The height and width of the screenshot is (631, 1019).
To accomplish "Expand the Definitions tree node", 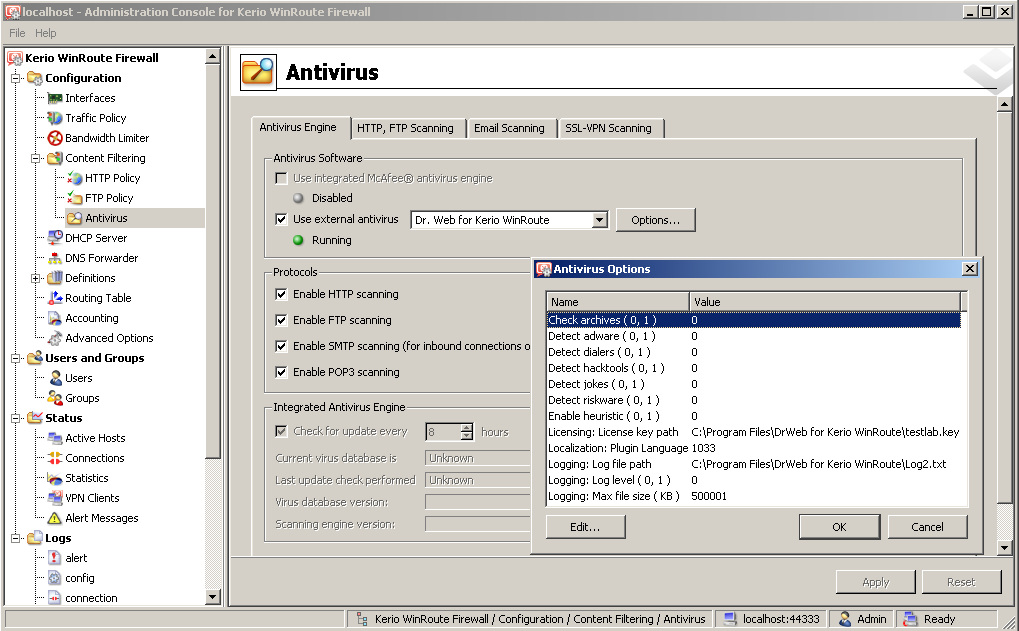I will (35, 278).
